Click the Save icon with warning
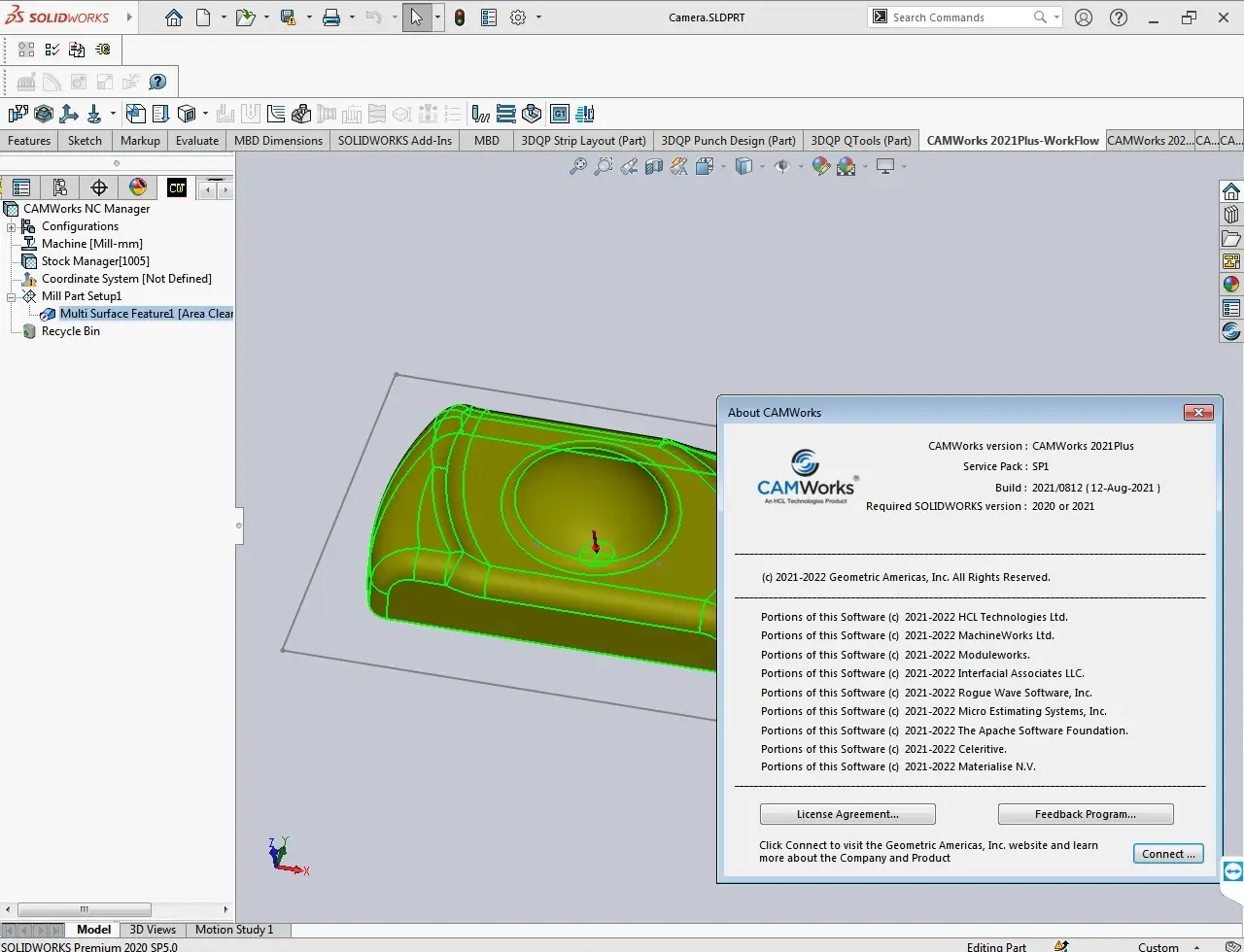Image resolution: width=1244 pixels, height=952 pixels. coord(288,17)
